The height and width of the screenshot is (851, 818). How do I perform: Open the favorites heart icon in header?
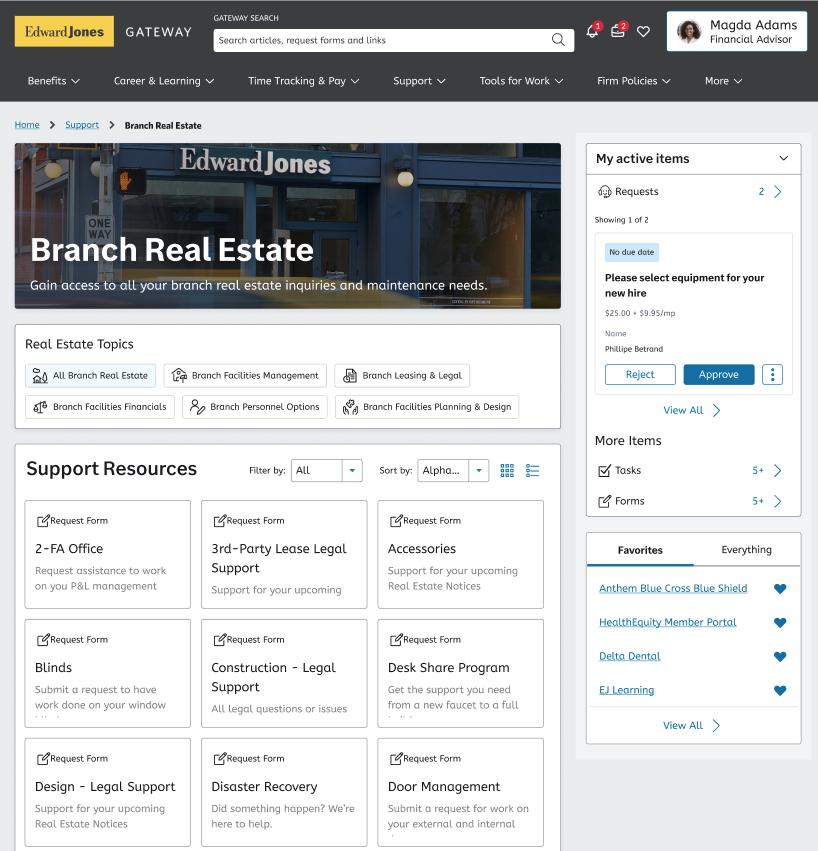click(x=643, y=32)
